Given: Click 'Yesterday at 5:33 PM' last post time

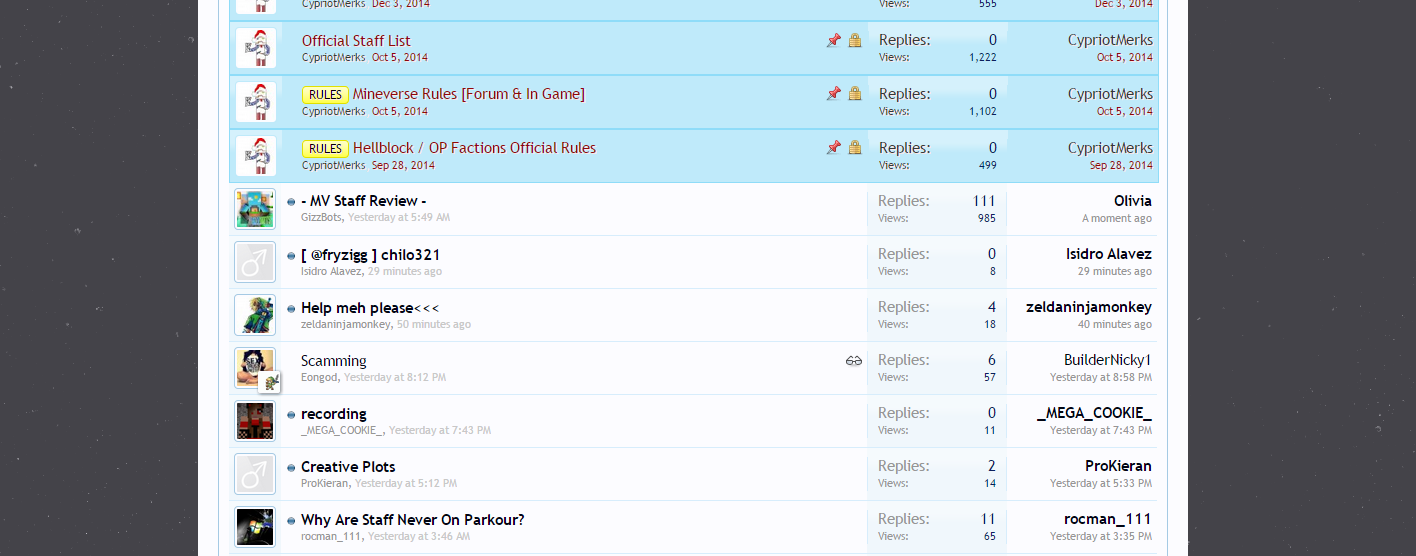Looking at the screenshot, I should tap(1101, 483).
